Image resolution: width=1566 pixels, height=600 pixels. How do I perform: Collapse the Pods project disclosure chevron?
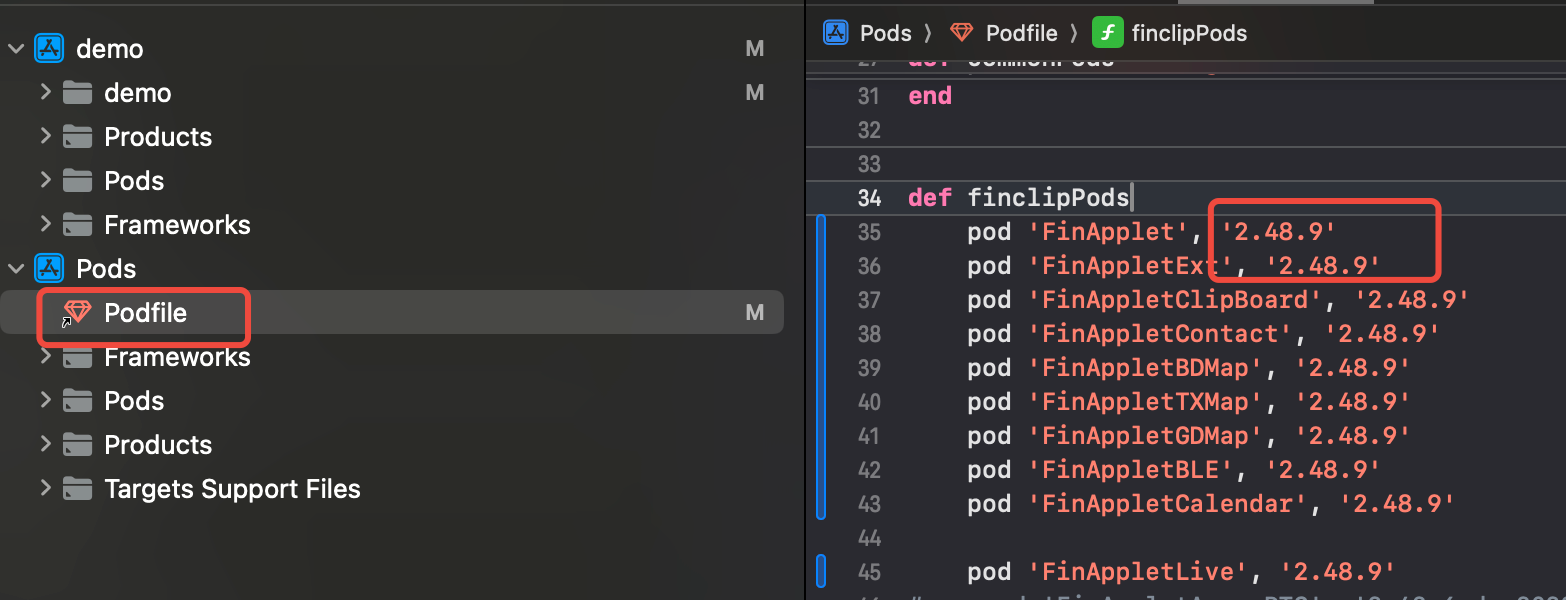click(x=16, y=269)
